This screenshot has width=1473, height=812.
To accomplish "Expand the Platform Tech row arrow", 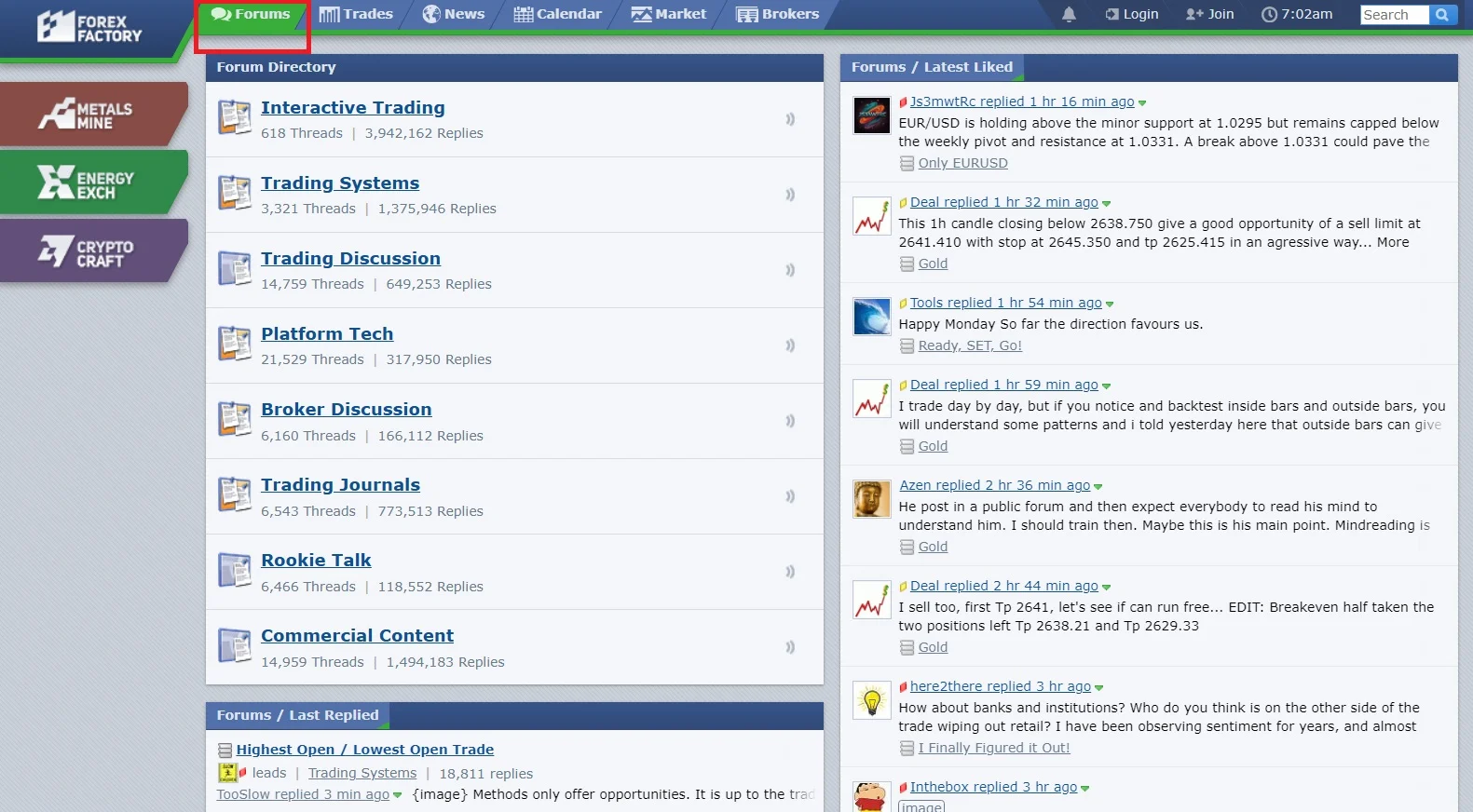I will click(x=790, y=345).
